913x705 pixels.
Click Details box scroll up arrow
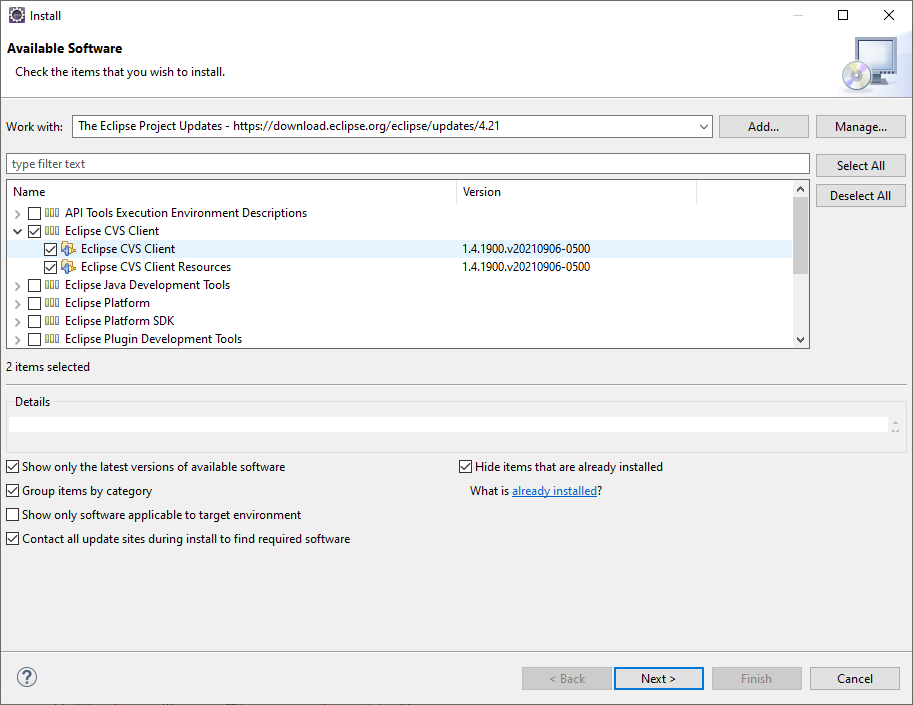(x=895, y=423)
